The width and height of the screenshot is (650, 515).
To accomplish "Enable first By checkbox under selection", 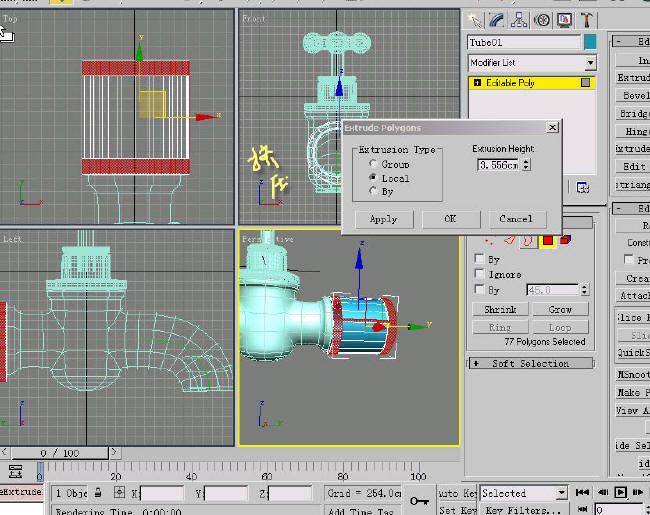I will [479, 259].
